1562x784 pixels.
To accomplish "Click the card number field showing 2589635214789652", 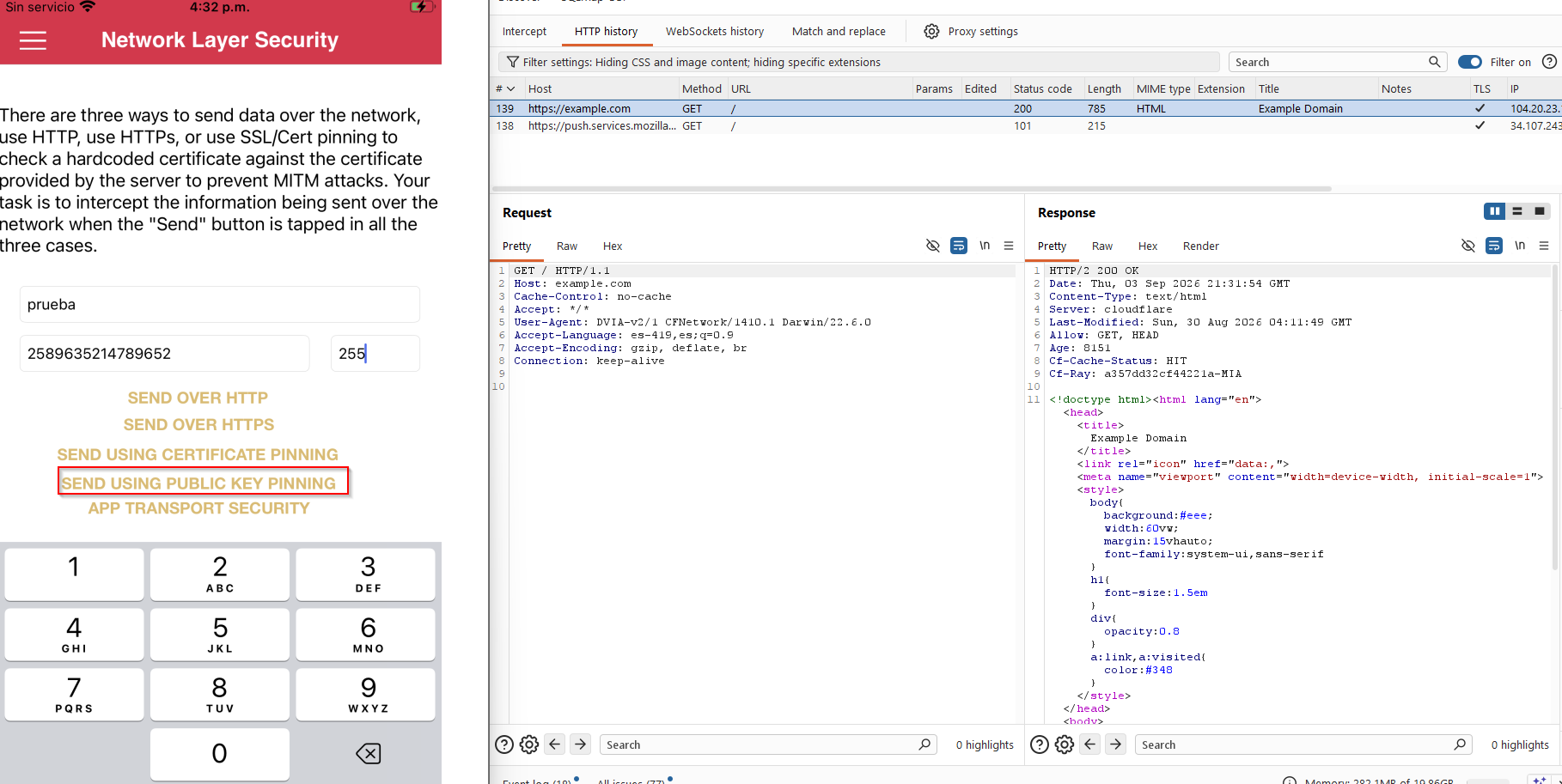I will point(164,354).
